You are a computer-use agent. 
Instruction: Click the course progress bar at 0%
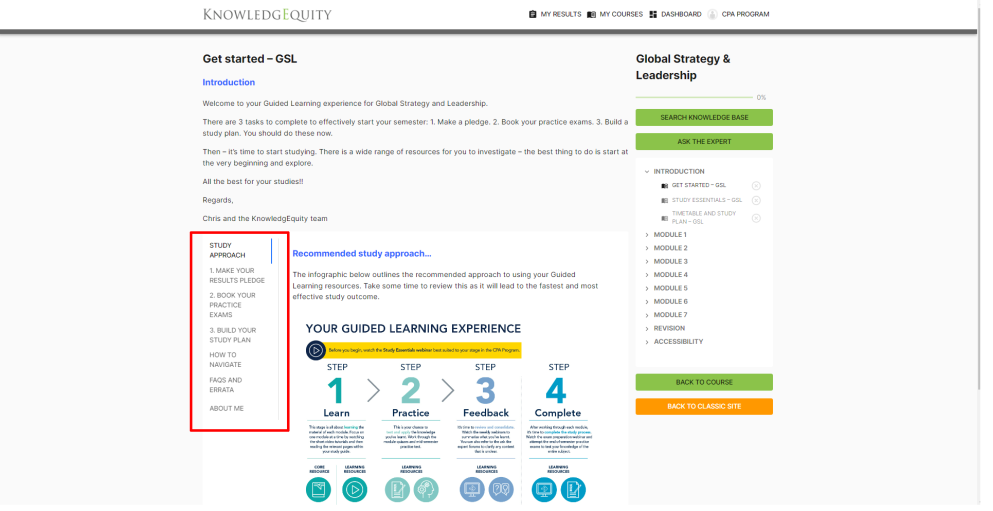click(x=694, y=97)
